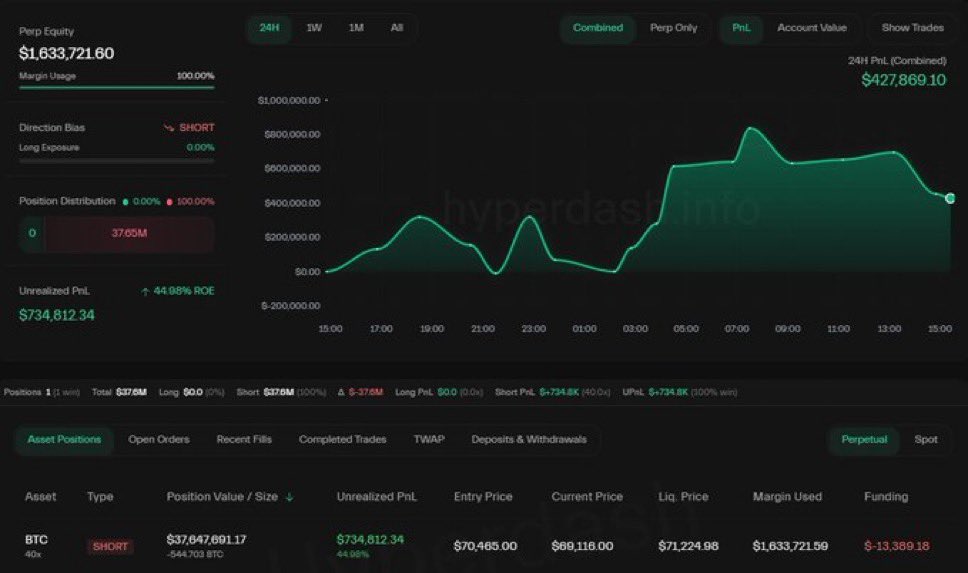Click the Positions count in summary bar

[x=42, y=393]
